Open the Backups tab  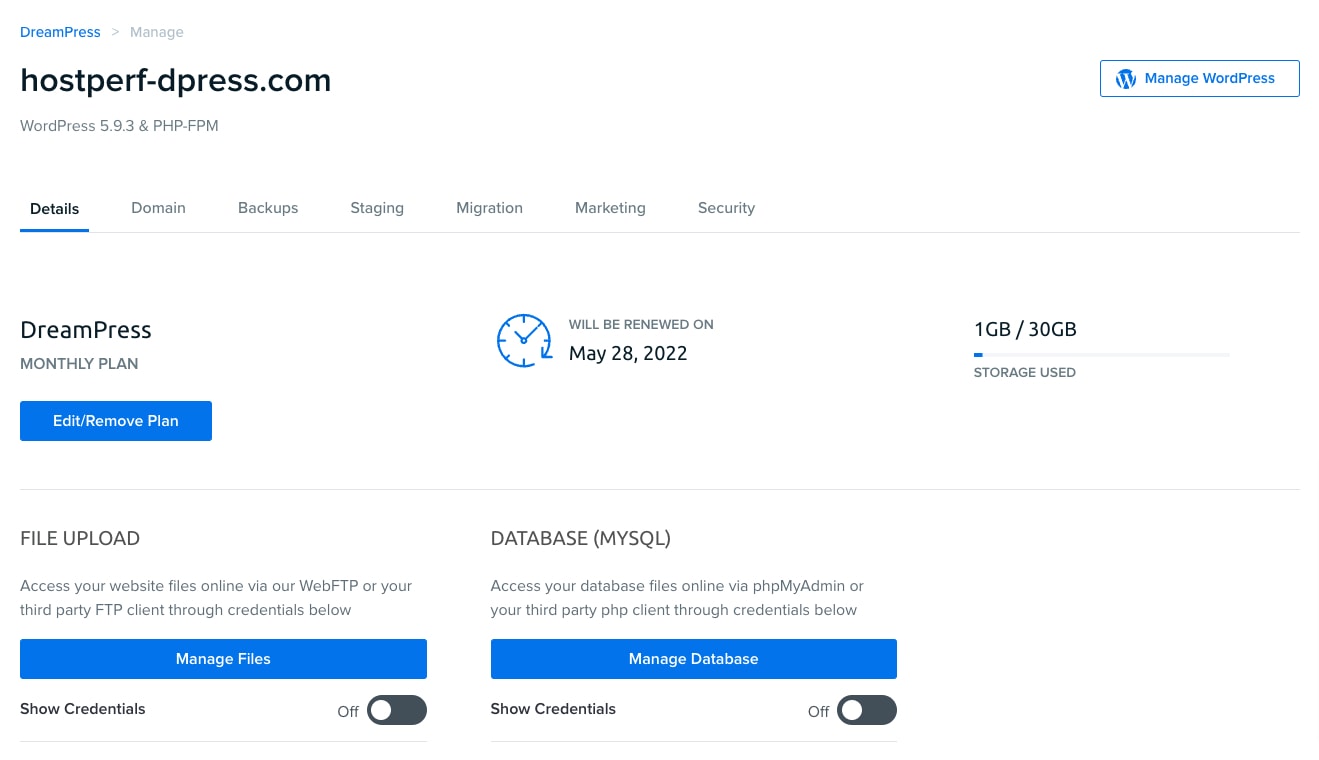268,208
